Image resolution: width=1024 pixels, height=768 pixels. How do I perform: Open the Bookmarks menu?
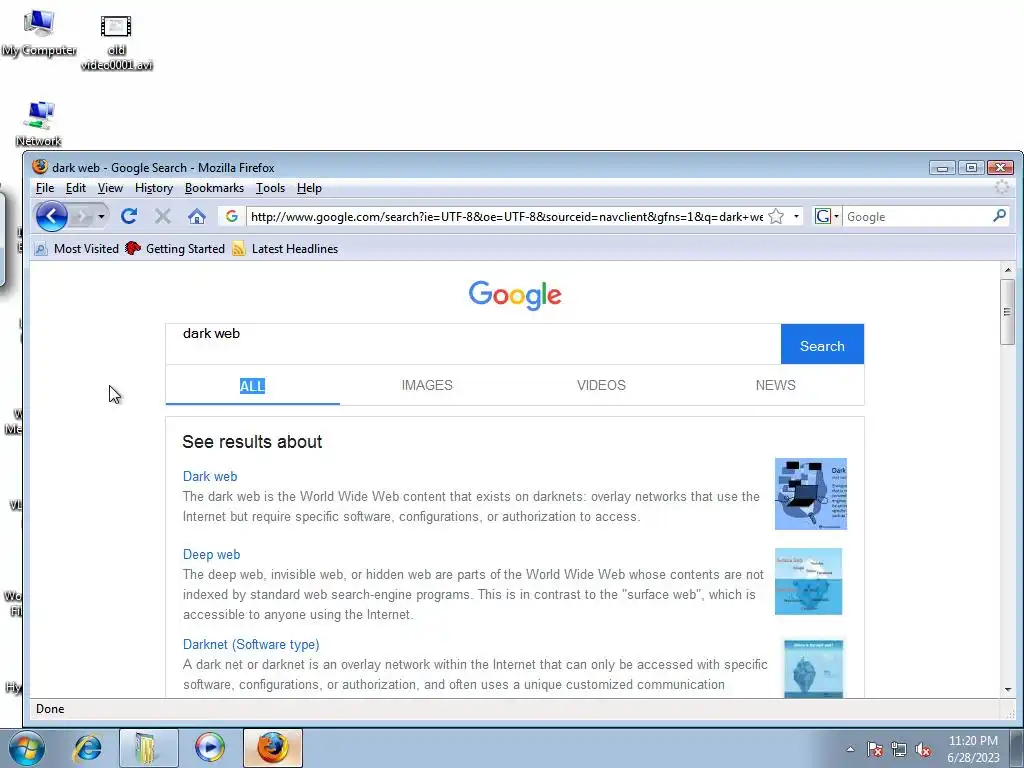coord(214,188)
